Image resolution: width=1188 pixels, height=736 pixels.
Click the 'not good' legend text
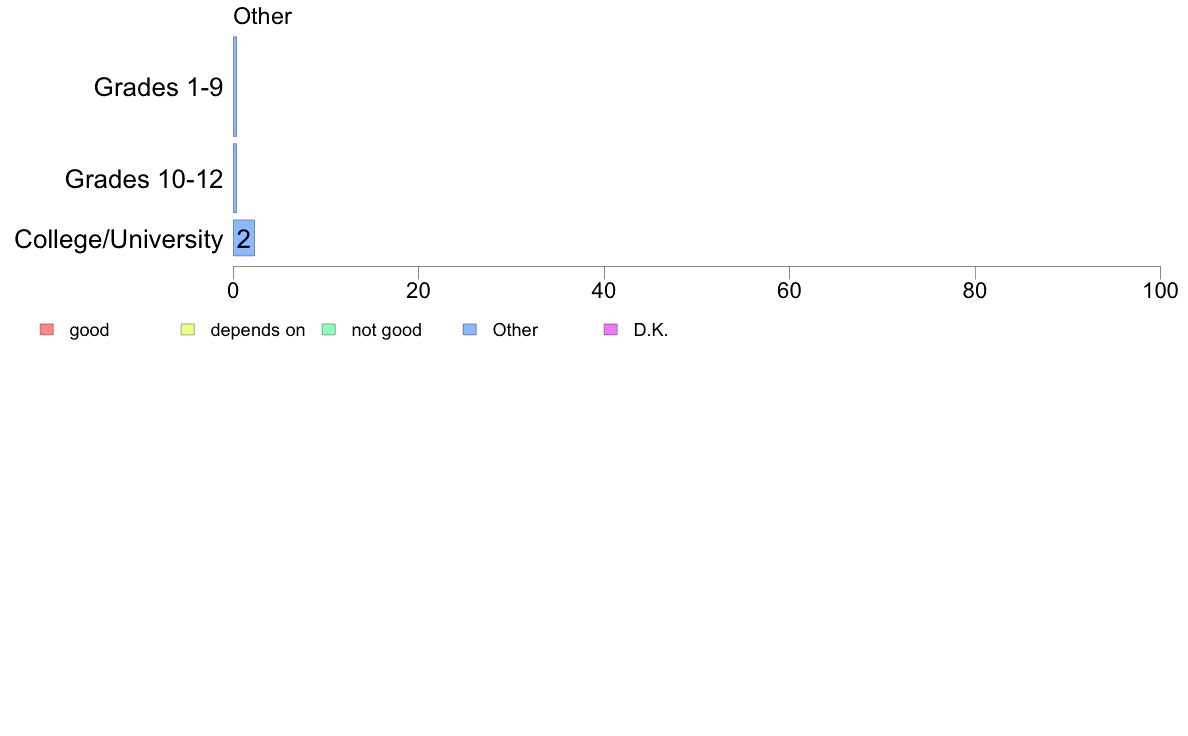pyautogui.click(x=386, y=330)
